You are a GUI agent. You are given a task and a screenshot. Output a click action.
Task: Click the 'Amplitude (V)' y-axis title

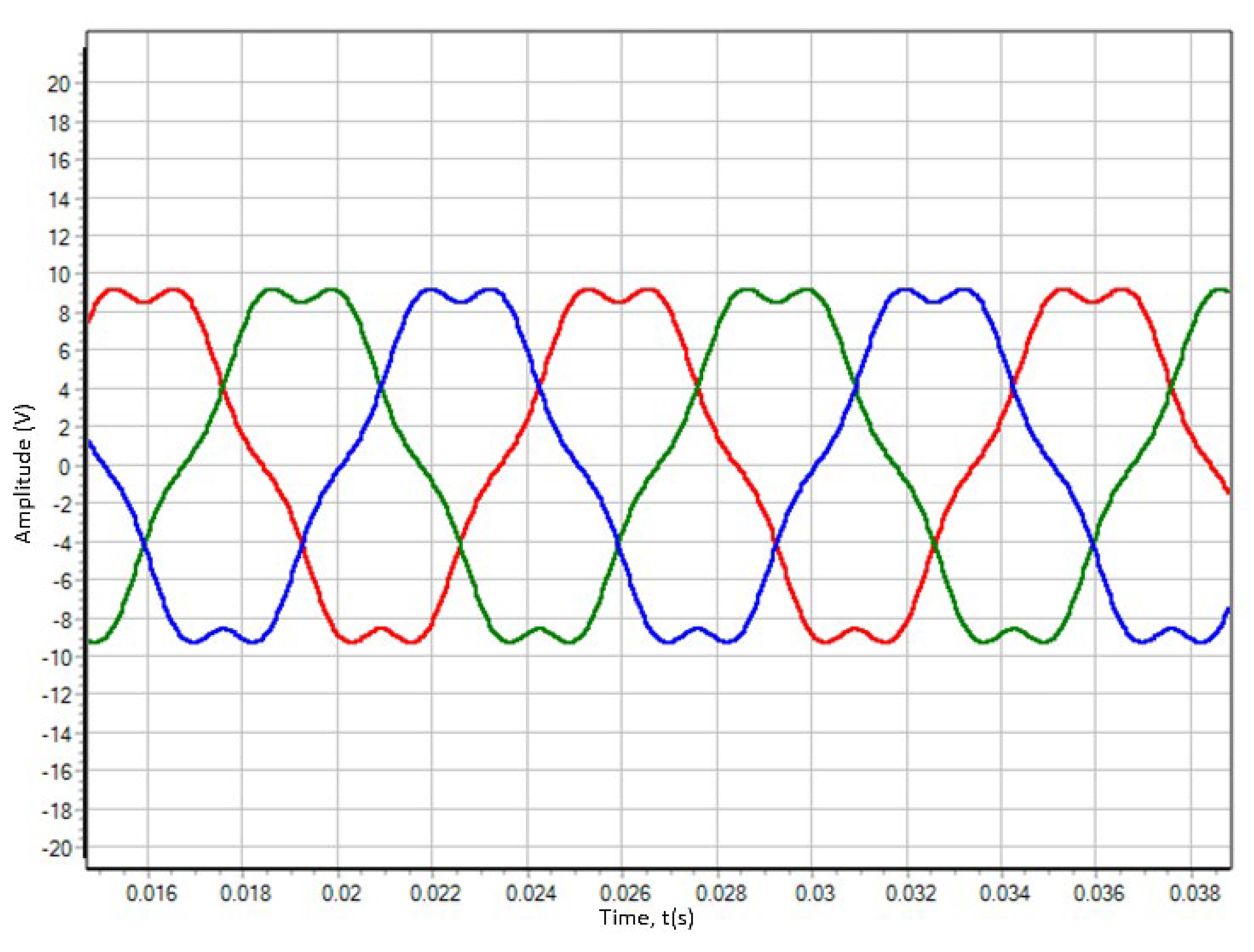point(24,474)
